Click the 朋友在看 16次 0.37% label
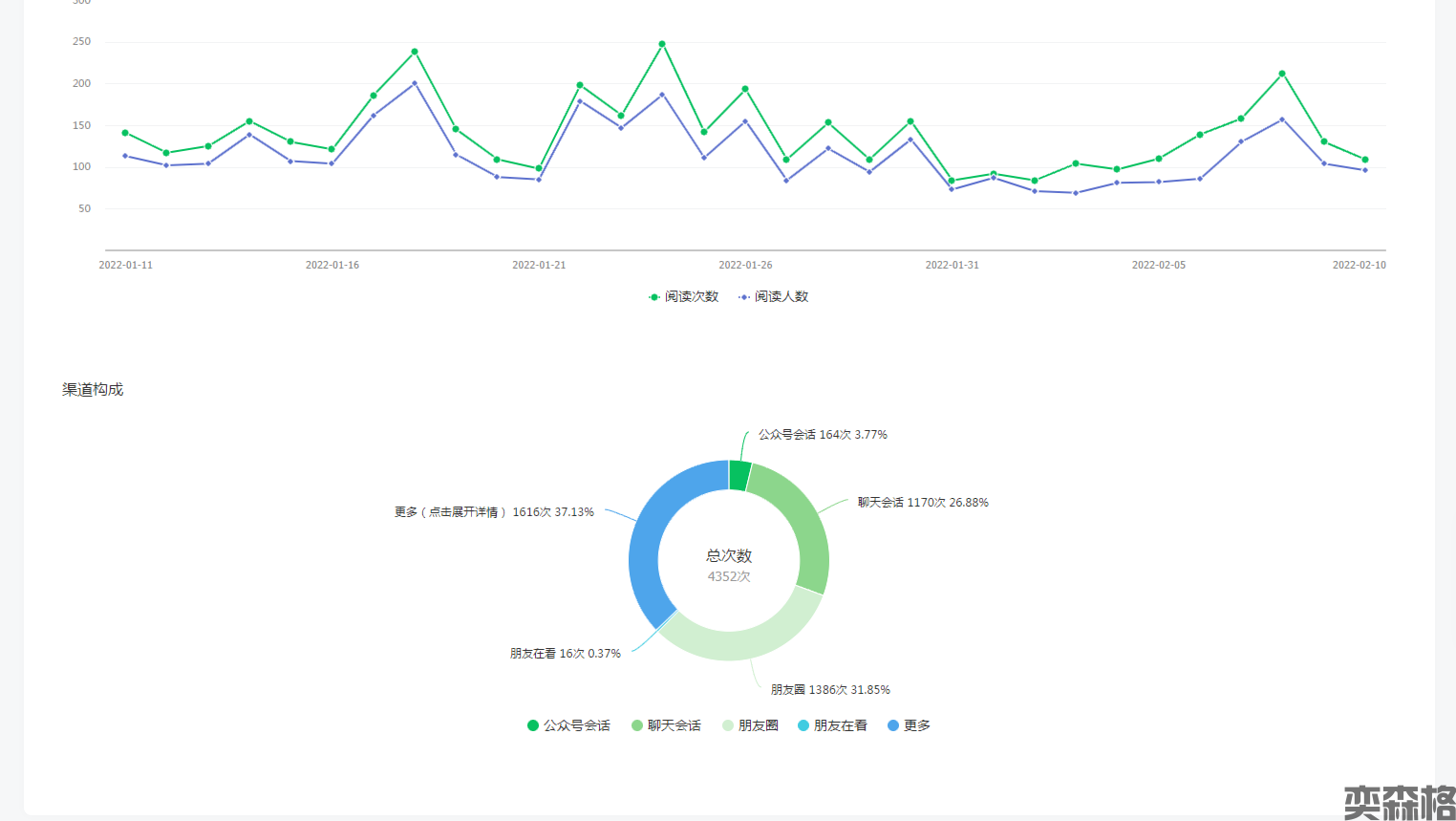Screen dimensions: 1456x821 tap(566, 654)
